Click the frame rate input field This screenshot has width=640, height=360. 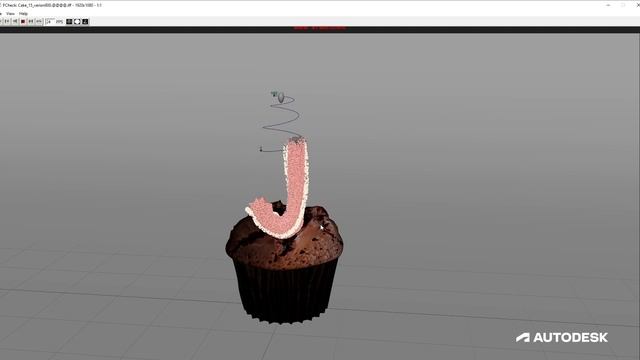tap(50, 21)
